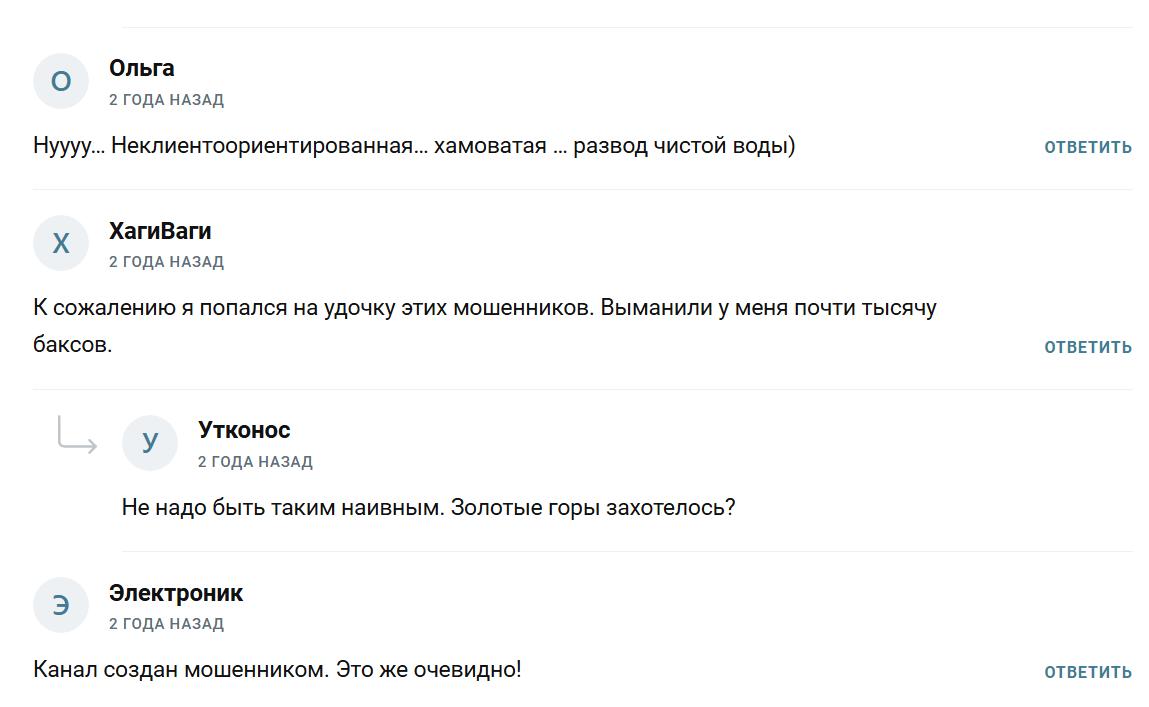Click timestamp under Электроник's name
Screen dimensions: 1149x707
166,622
